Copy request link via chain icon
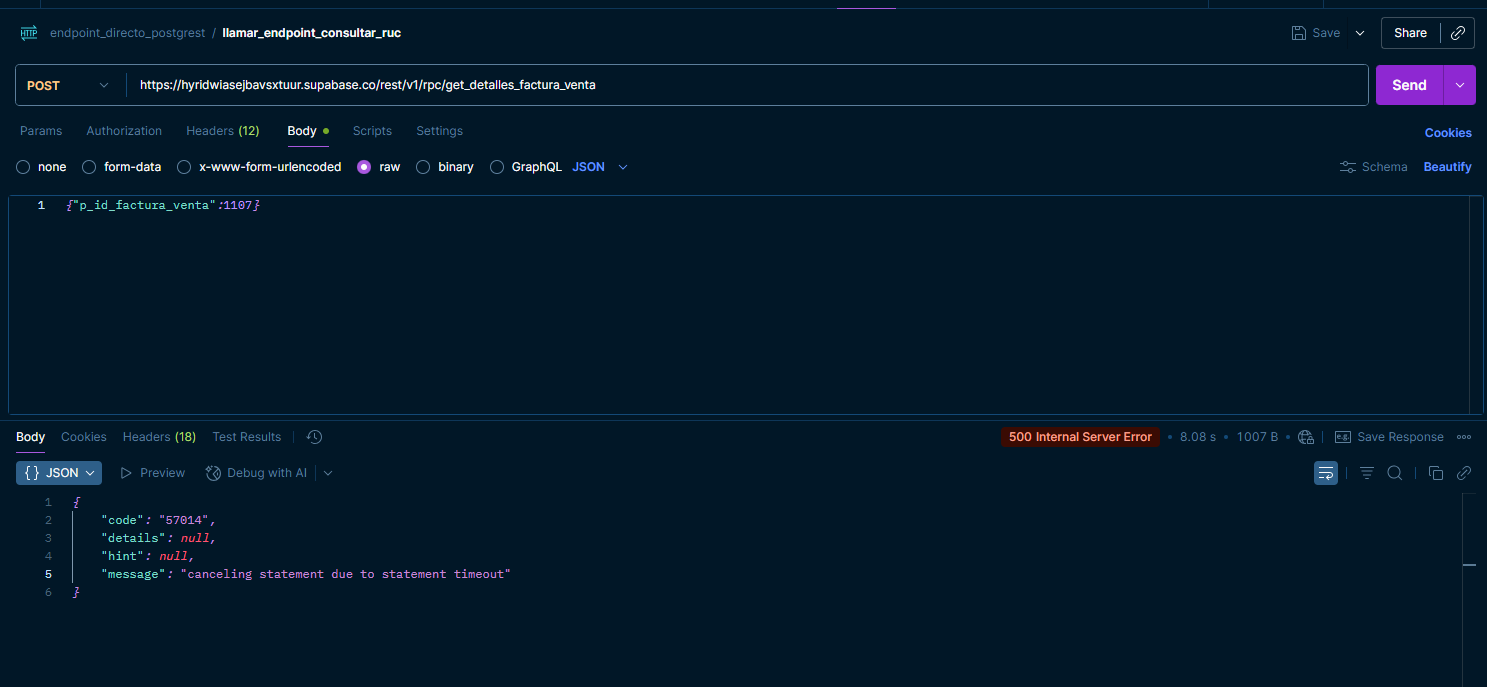The width and height of the screenshot is (1487, 687). point(1457,33)
